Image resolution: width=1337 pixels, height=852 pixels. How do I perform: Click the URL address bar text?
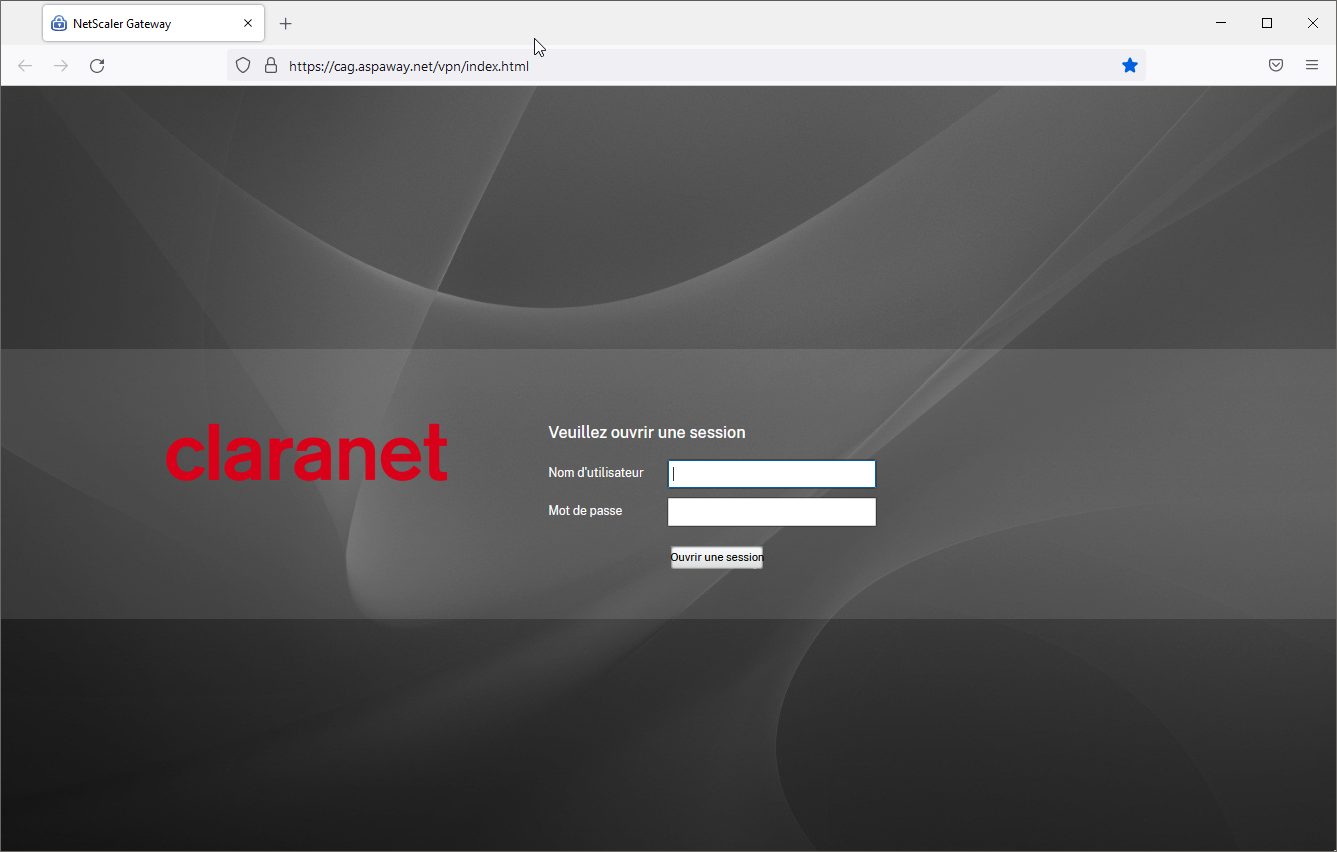click(x=408, y=67)
